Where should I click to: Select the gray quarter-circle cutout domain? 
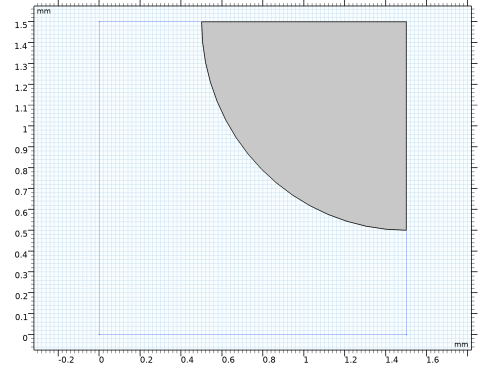pos(333,100)
